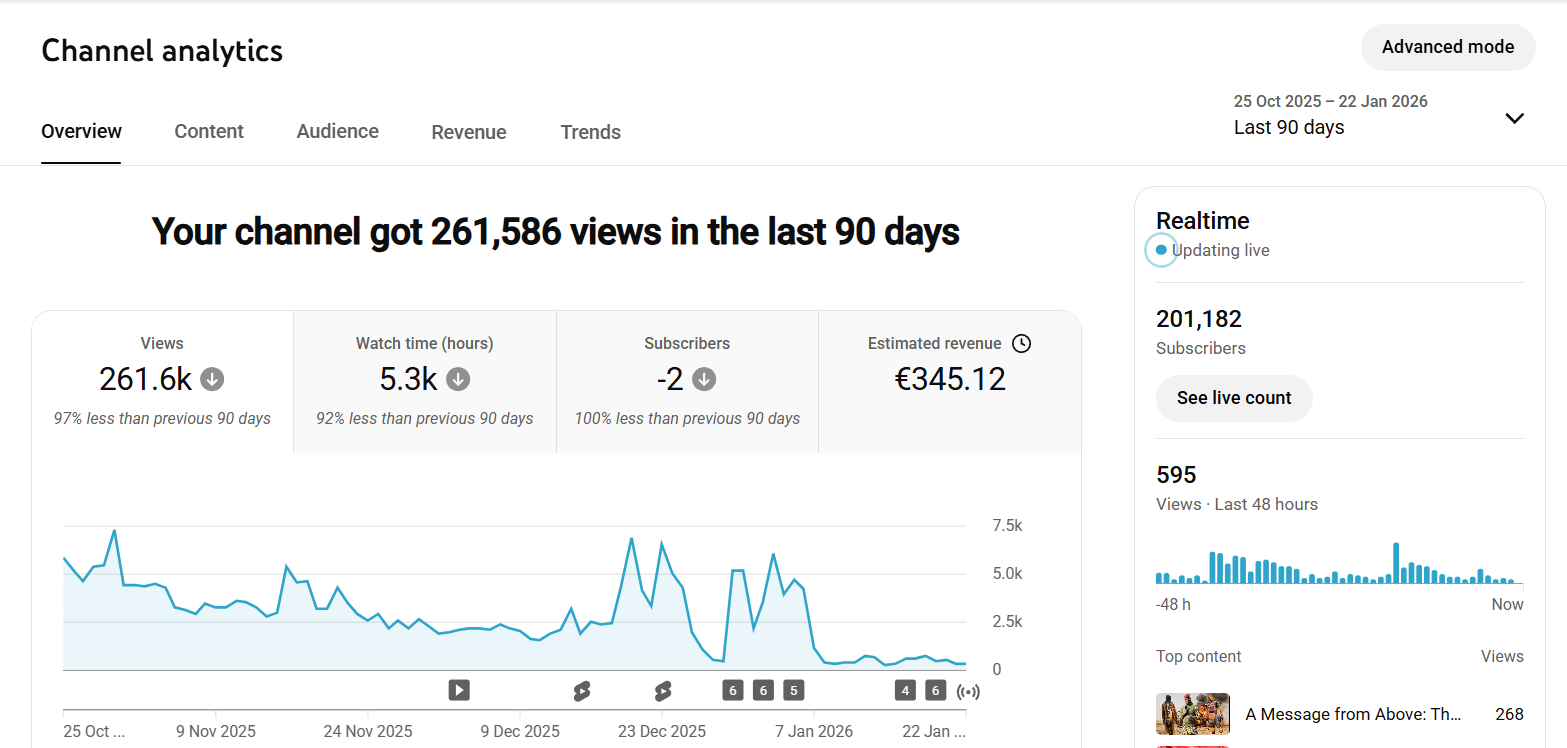Click the down-arrow icon beside -2 subscribers
This screenshot has width=1567, height=748.
click(705, 380)
